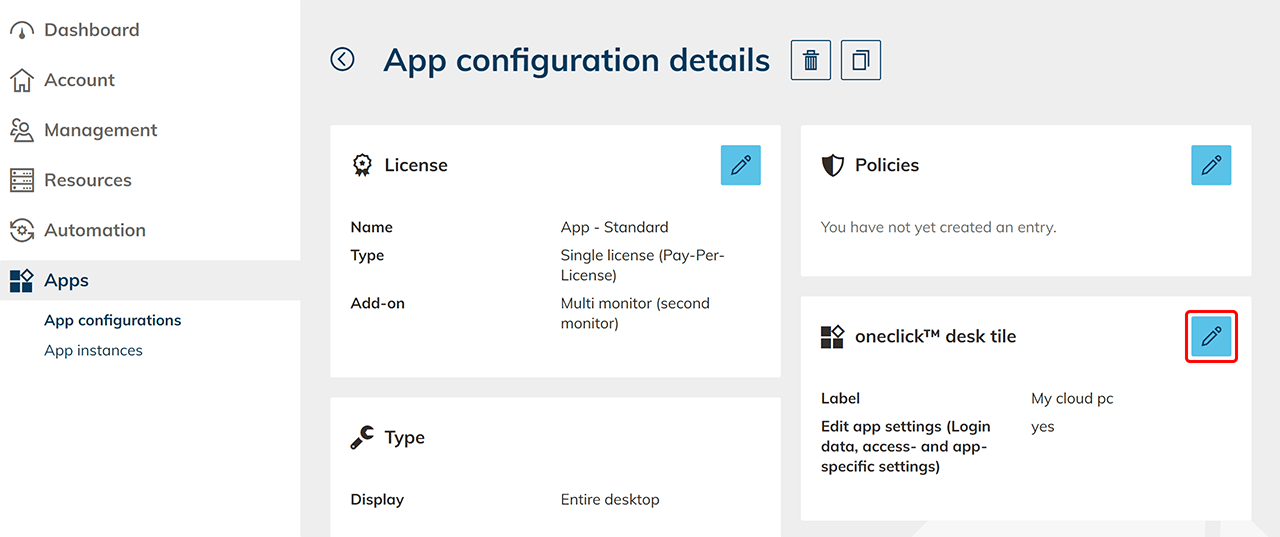Screen dimensions: 1280x537
Task: Click the Policies shield icon
Action: tap(832, 165)
